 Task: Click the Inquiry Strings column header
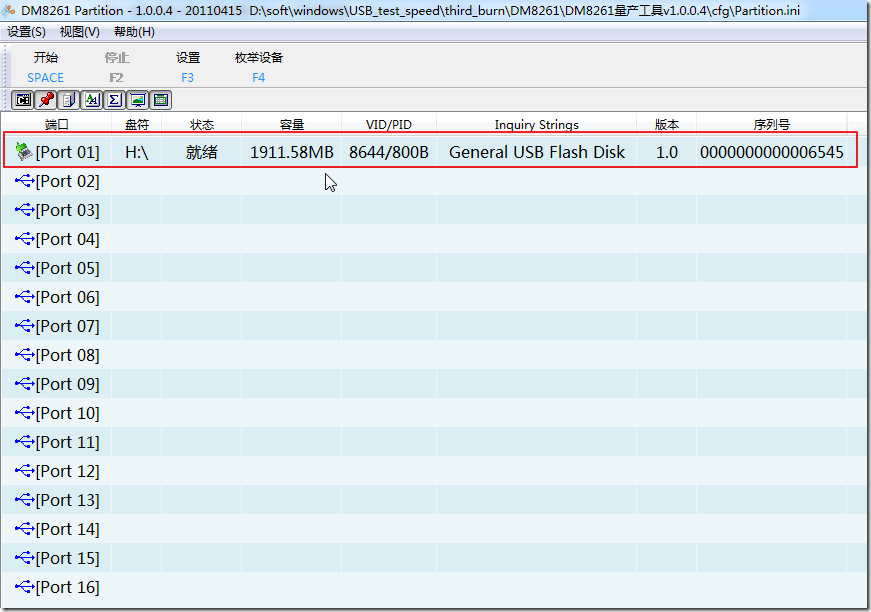[537, 124]
